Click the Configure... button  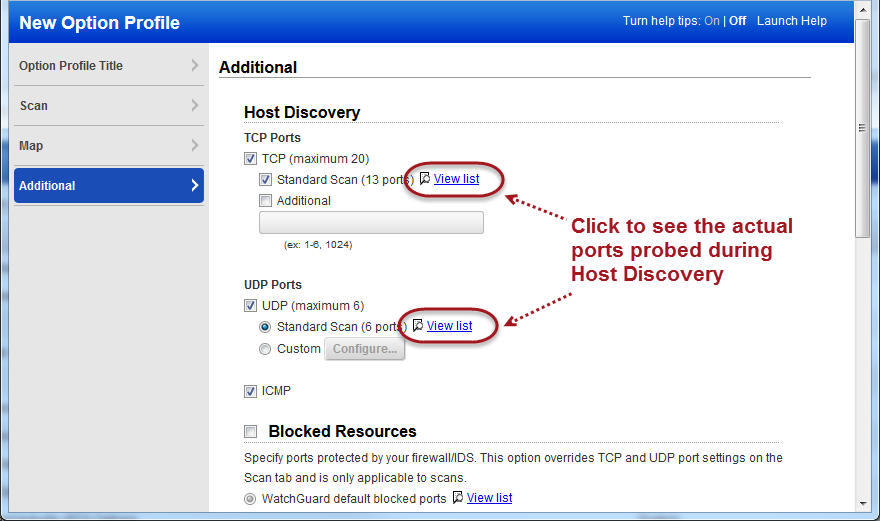coord(365,349)
